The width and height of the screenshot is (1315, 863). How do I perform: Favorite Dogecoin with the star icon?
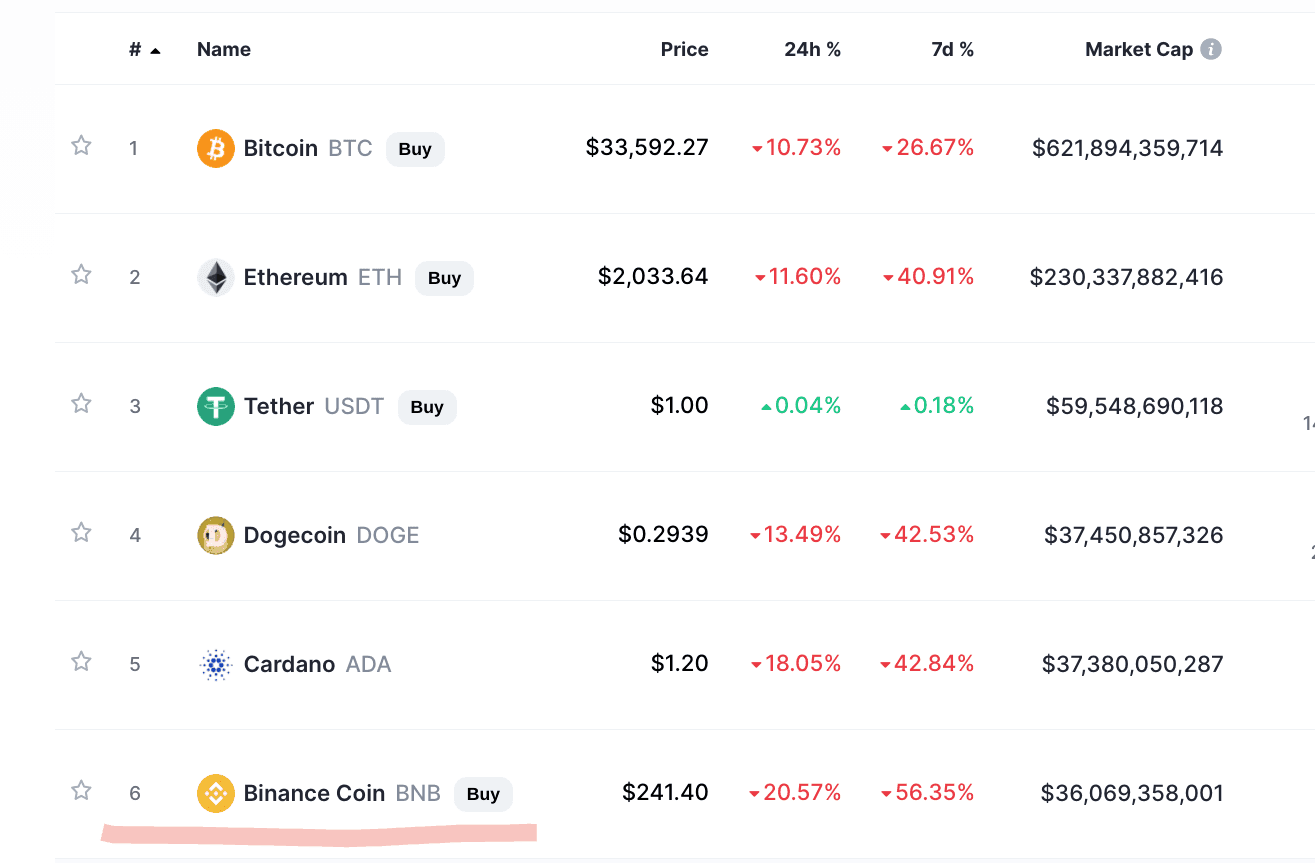pos(81,533)
